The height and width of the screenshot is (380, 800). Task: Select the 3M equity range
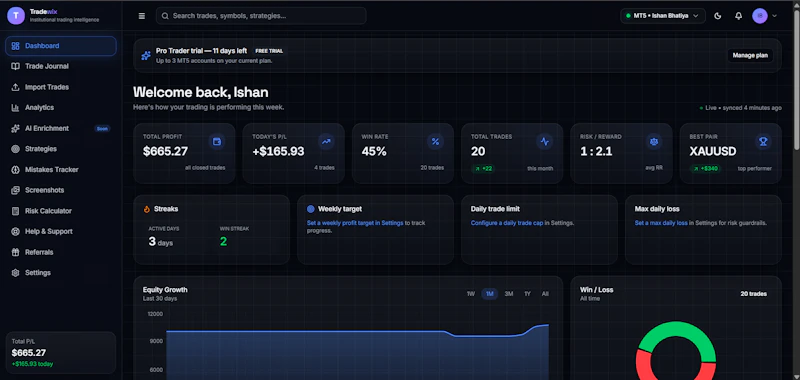(x=509, y=294)
